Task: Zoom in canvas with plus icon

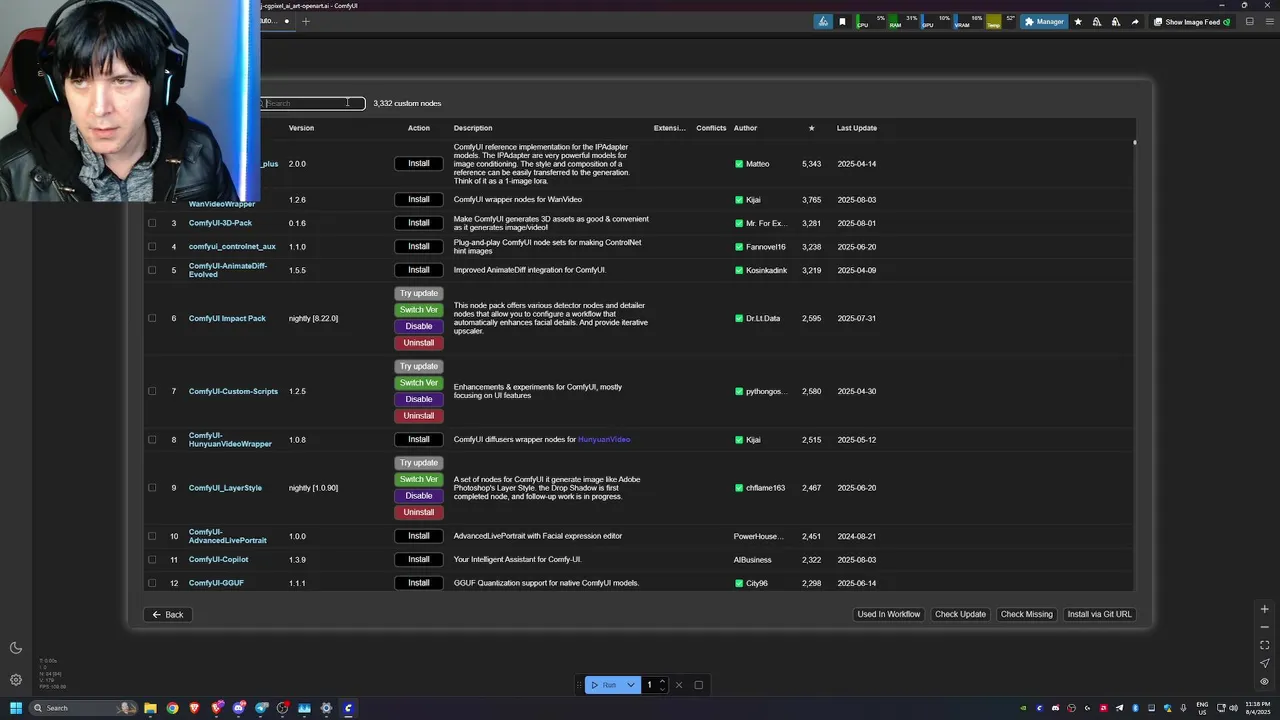Action: click(1264, 609)
